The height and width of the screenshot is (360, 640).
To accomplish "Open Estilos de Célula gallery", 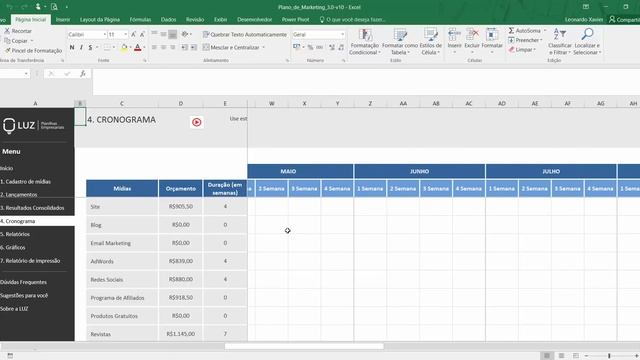I will (431, 42).
